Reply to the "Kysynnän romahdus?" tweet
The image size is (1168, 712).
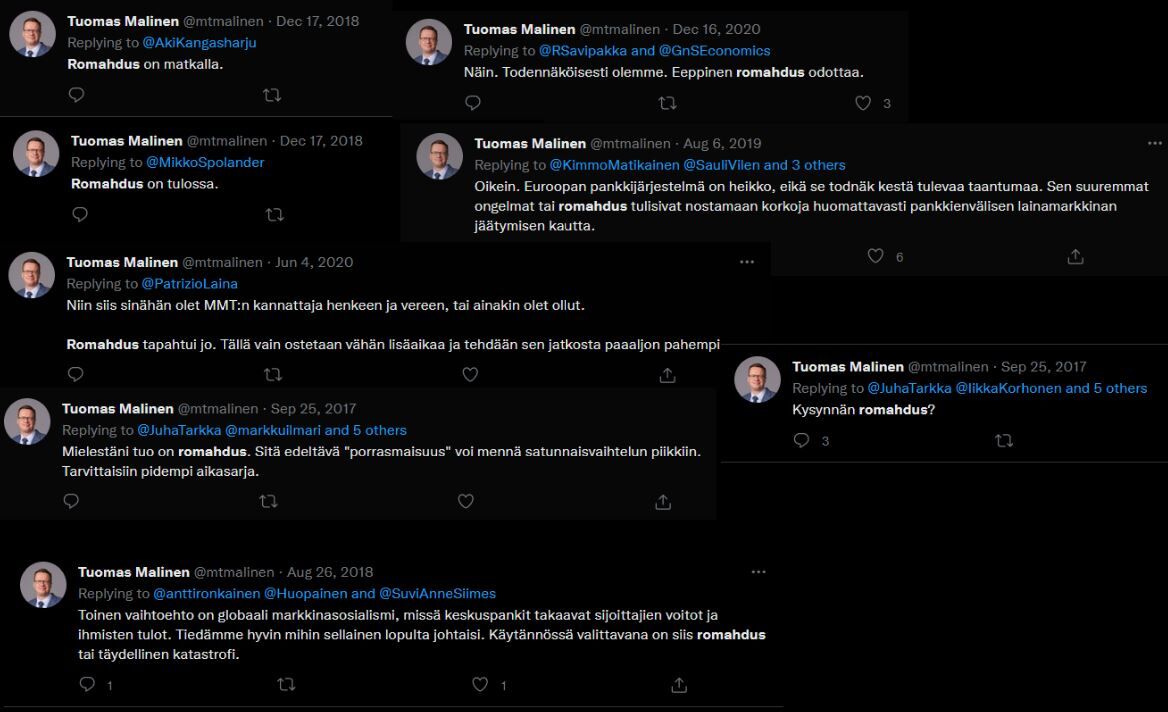click(x=801, y=440)
